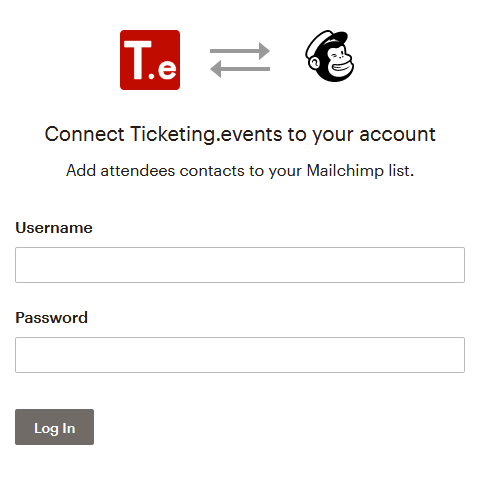
Task: Focus the Username input field
Action: [x=240, y=265]
